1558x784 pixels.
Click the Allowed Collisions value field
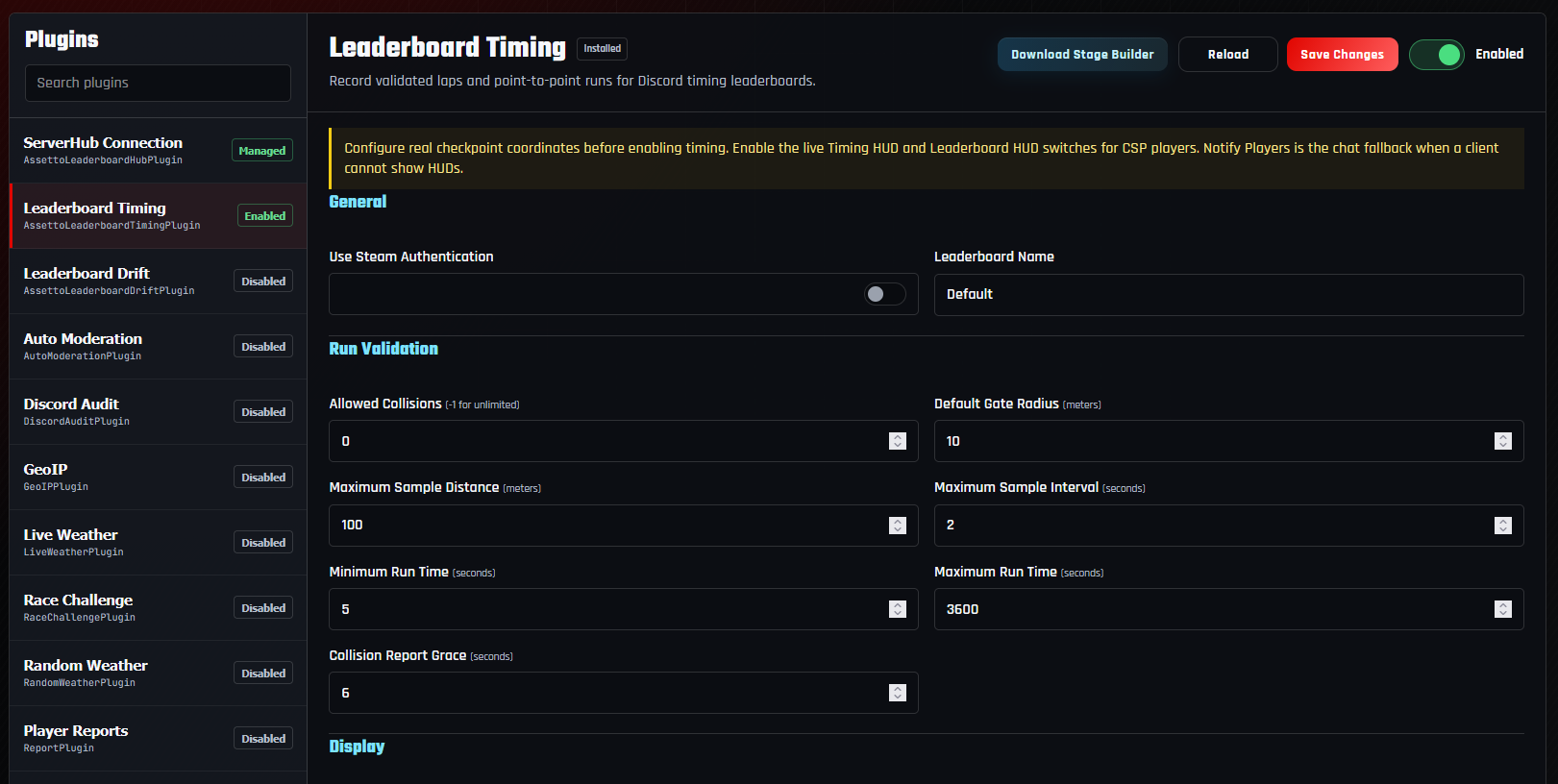(x=623, y=441)
